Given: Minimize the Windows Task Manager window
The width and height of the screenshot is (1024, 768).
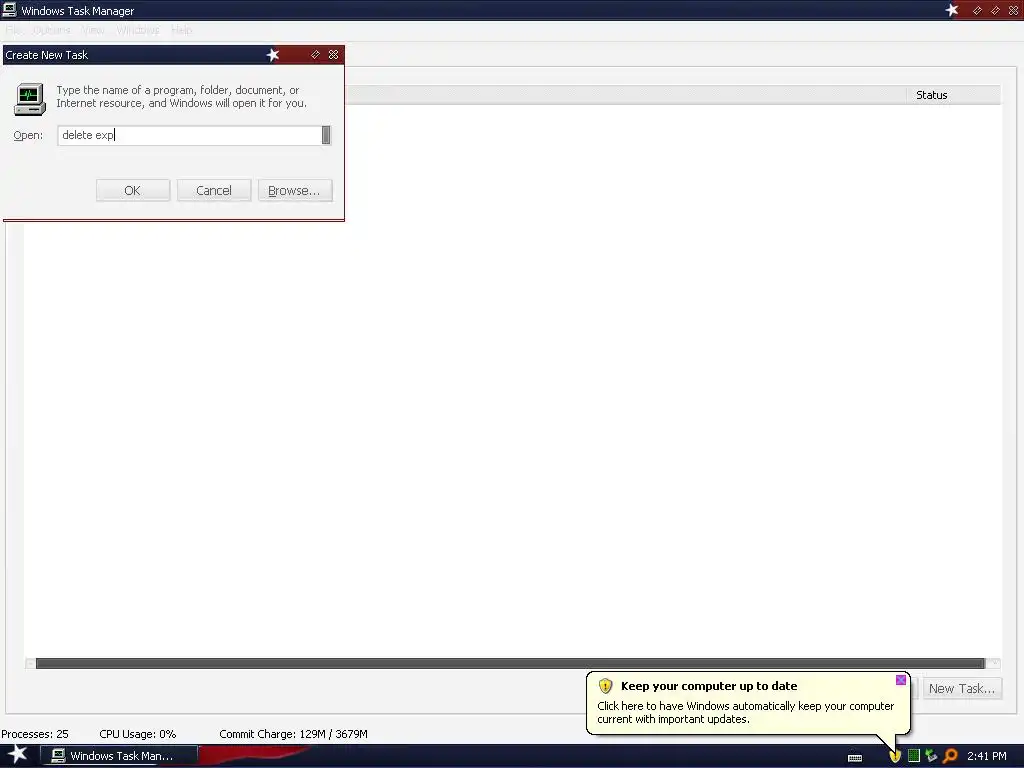Looking at the screenshot, I should pos(977,10).
